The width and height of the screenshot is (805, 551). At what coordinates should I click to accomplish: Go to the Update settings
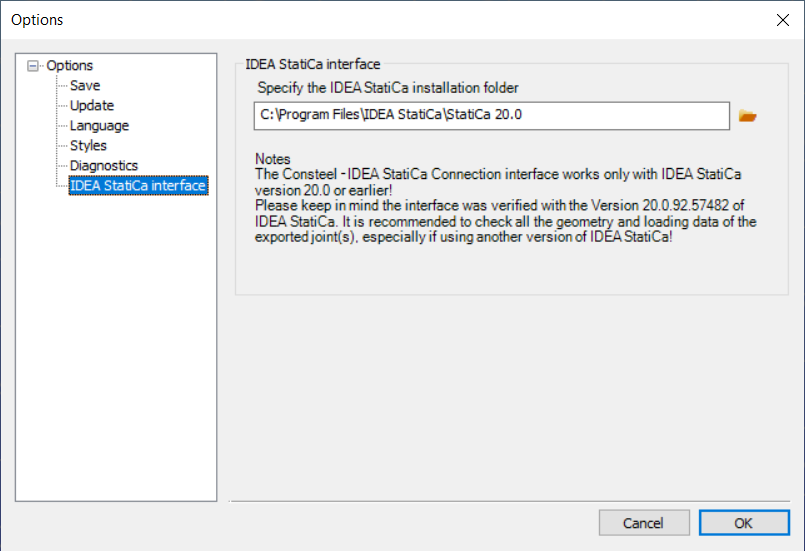point(92,105)
